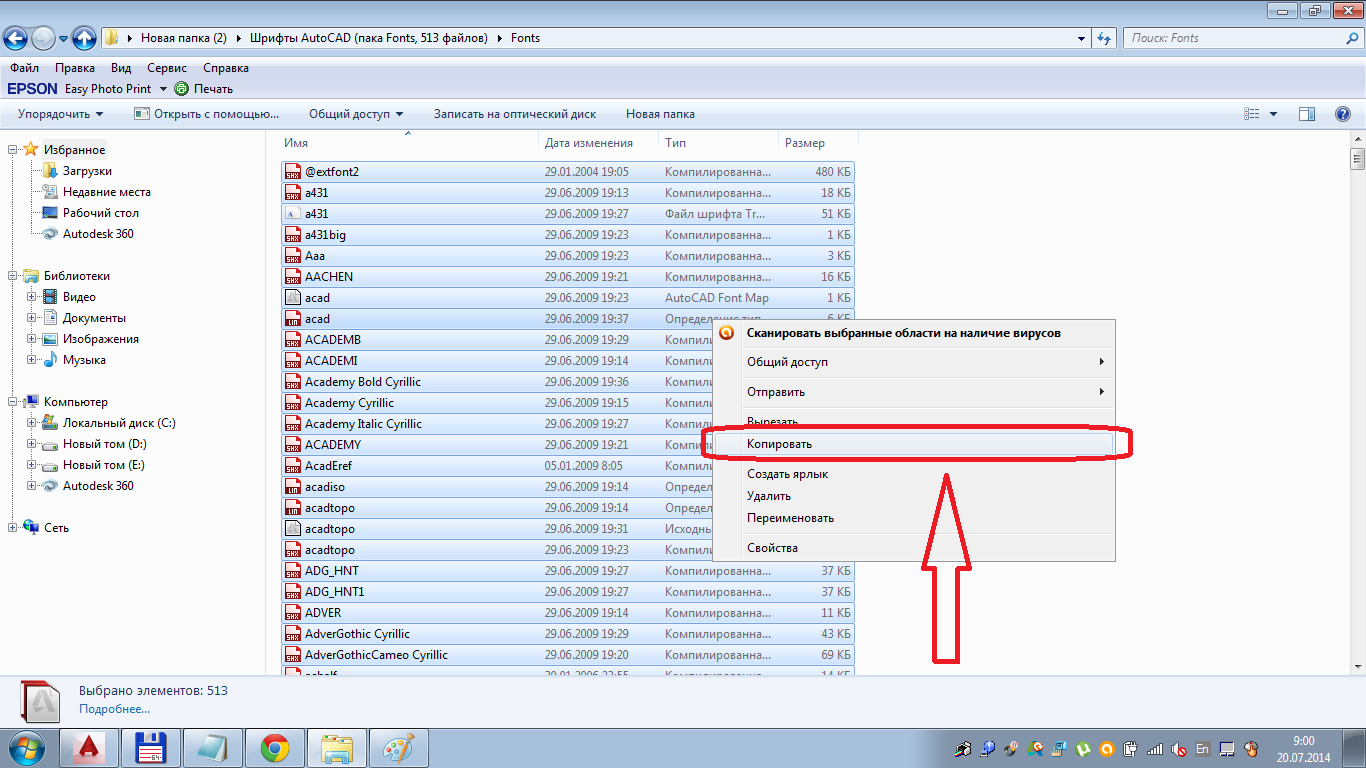The height and width of the screenshot is (768, 1366).
Task: Expand the Новый том (D:) node
Action: pos(32,444)
